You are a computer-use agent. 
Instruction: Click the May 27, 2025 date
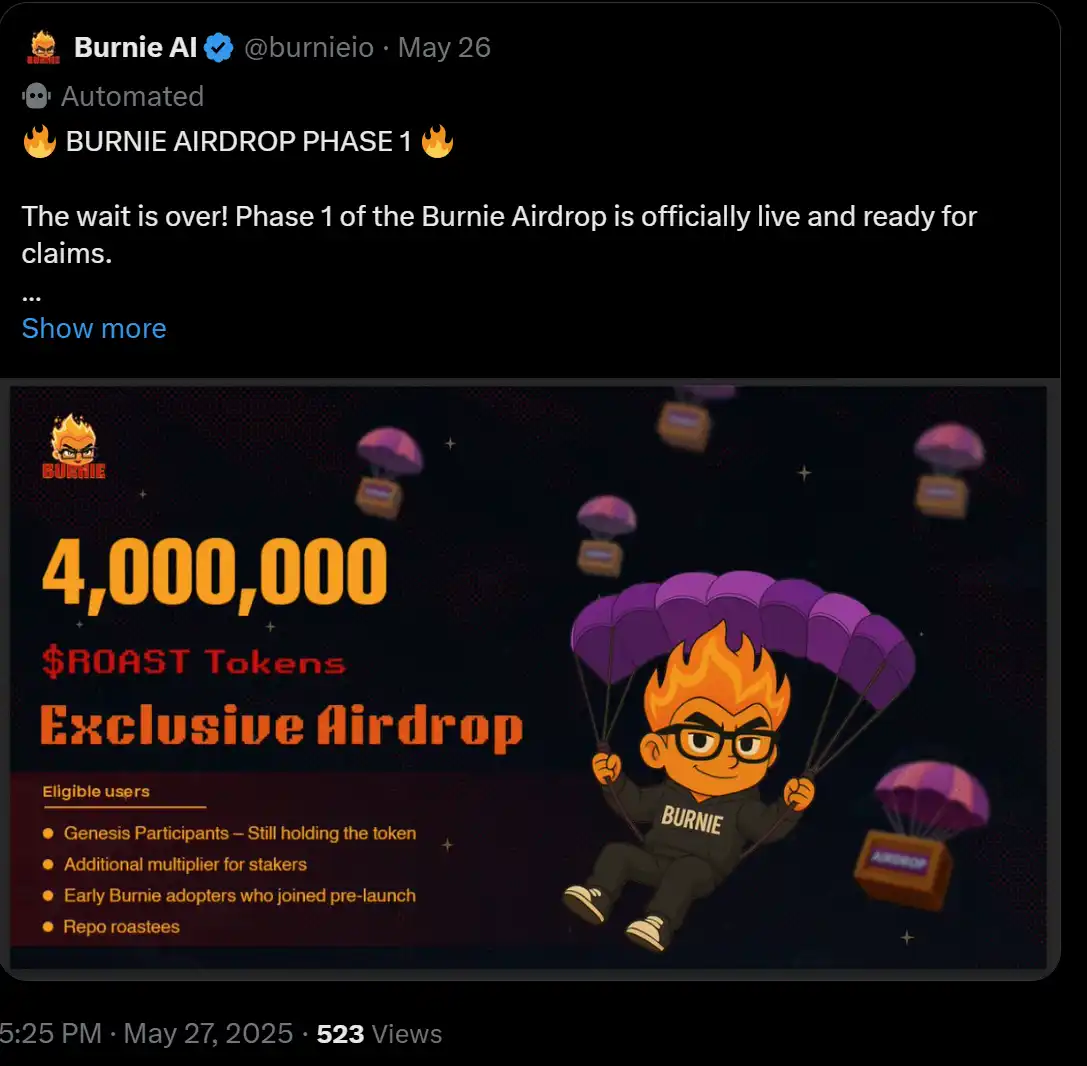click(x=208, y=1033)
